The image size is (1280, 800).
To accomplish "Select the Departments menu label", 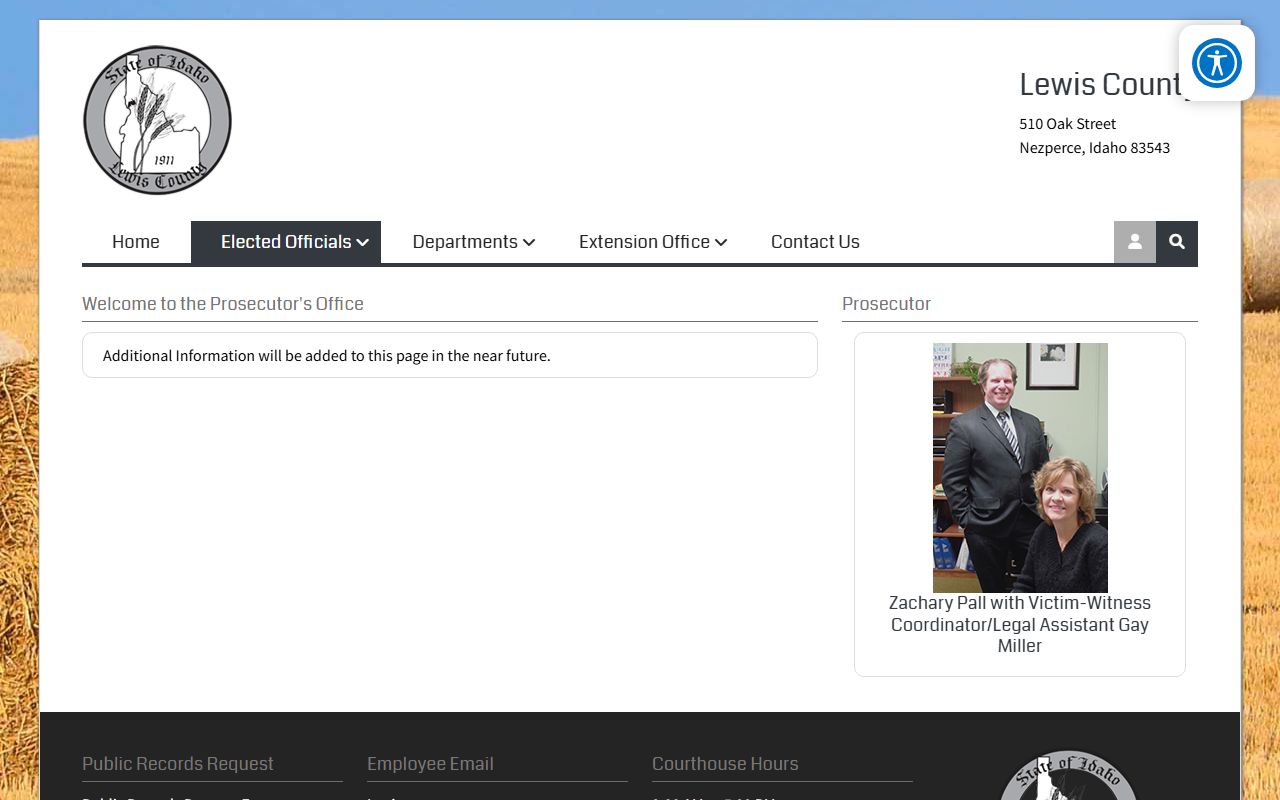I will (x=465, y=242).
